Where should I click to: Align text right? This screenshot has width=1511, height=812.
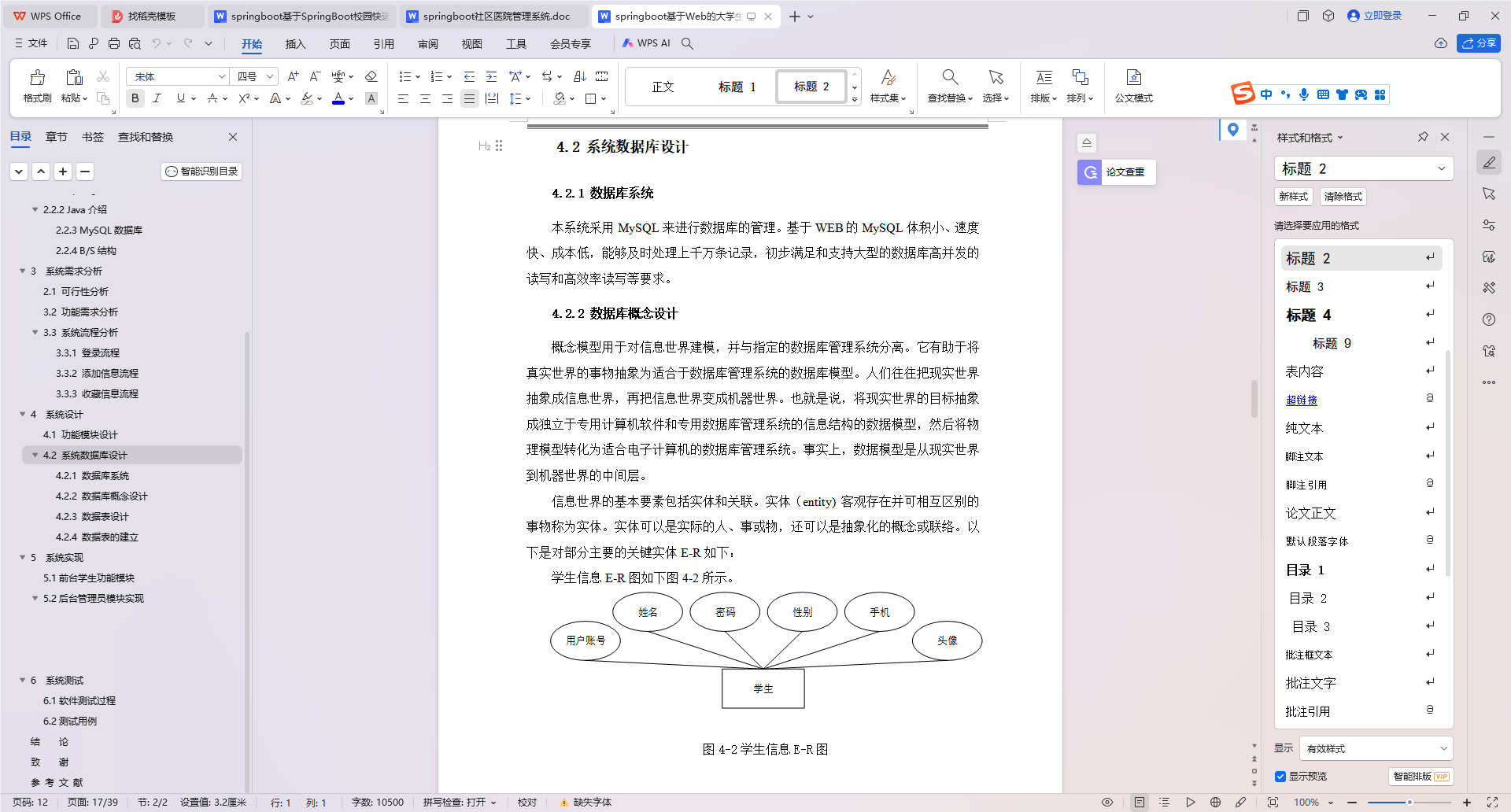[447, 98]
